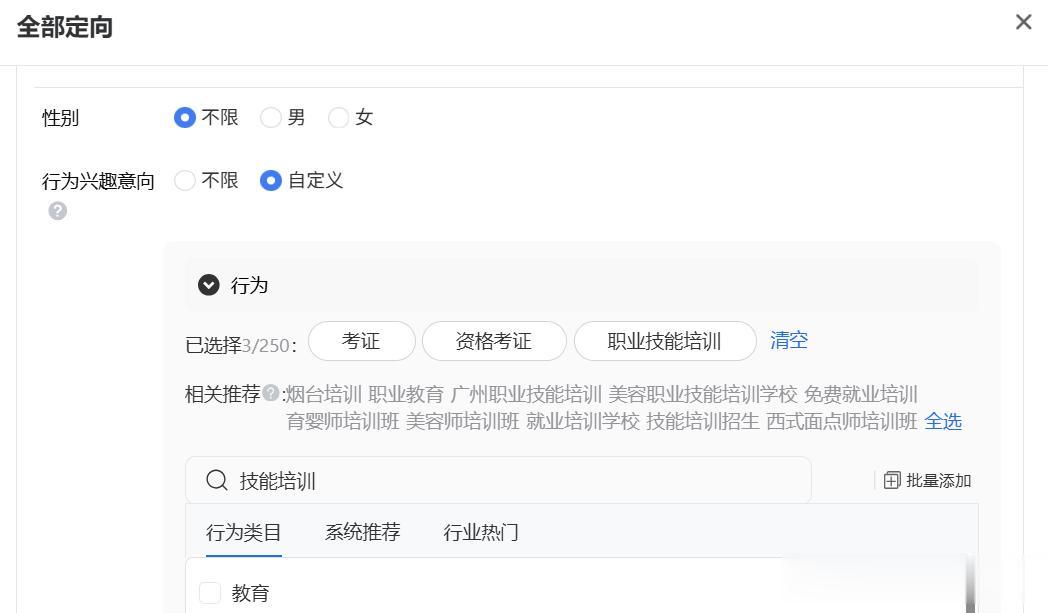Choose 不限 for 行为兴趣意向
The width and height of the screenshot is (1048, 613).
pyautogui.click(x=185, y=181)
